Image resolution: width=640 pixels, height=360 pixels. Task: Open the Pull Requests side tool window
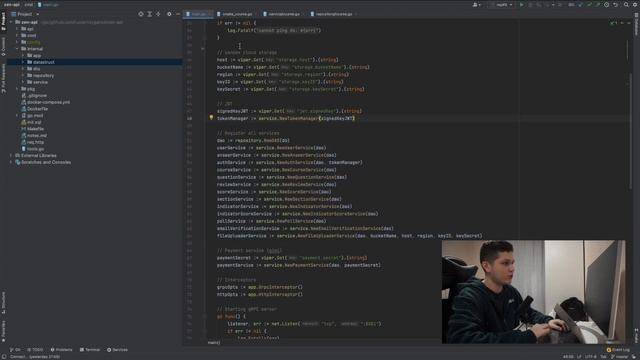[3, 78]
